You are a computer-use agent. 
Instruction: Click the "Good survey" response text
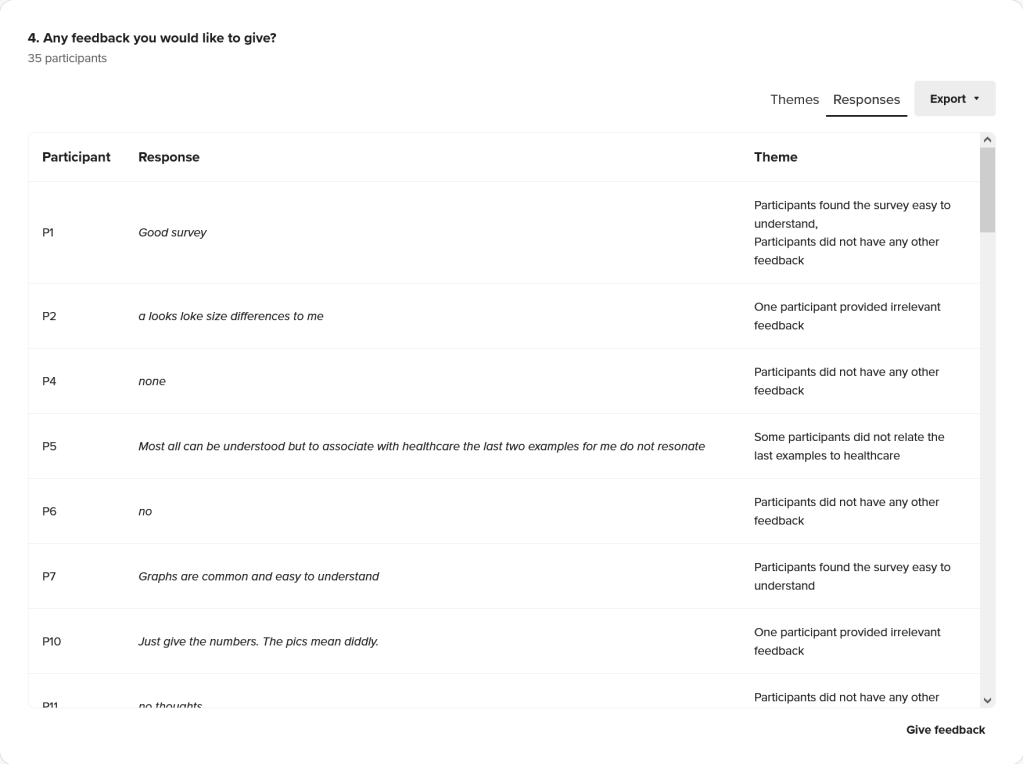tap(172, 233)
